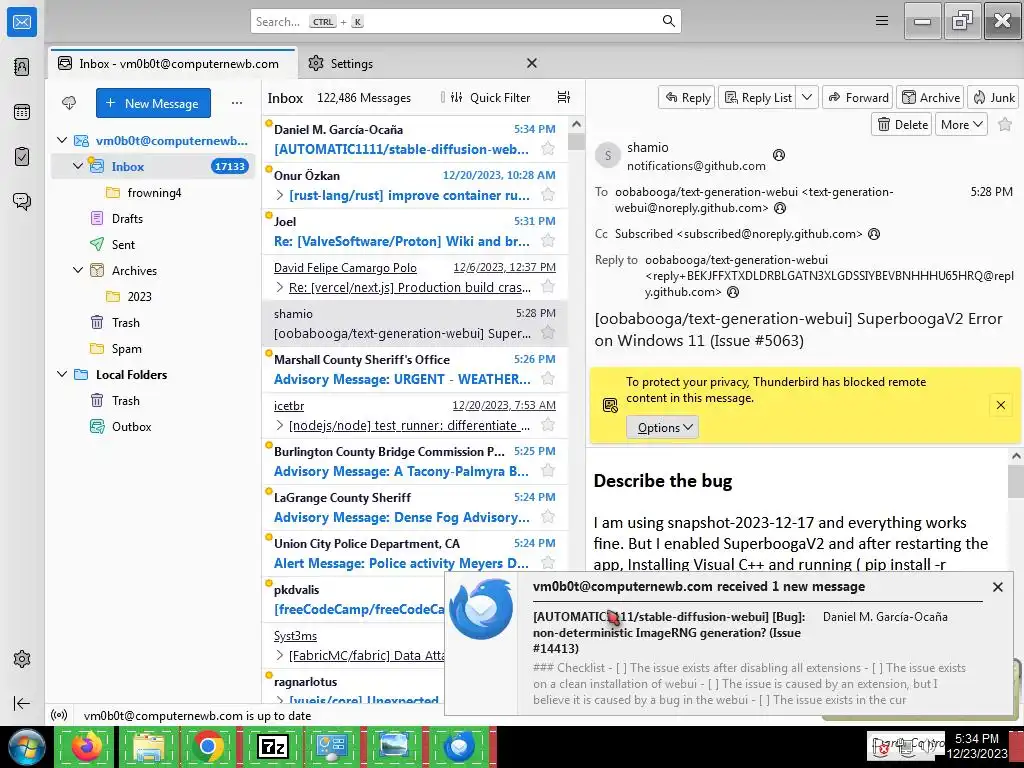The image size is (1024, 768).
Task: Reply to the open message
Action: [687, 97]
